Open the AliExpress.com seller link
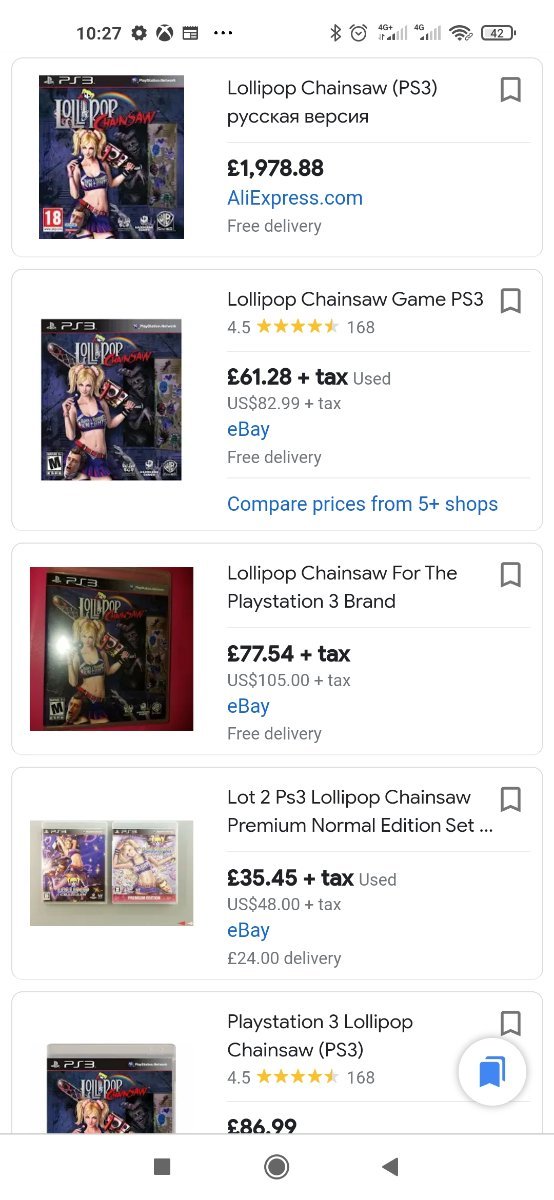 tap(295, 198)
